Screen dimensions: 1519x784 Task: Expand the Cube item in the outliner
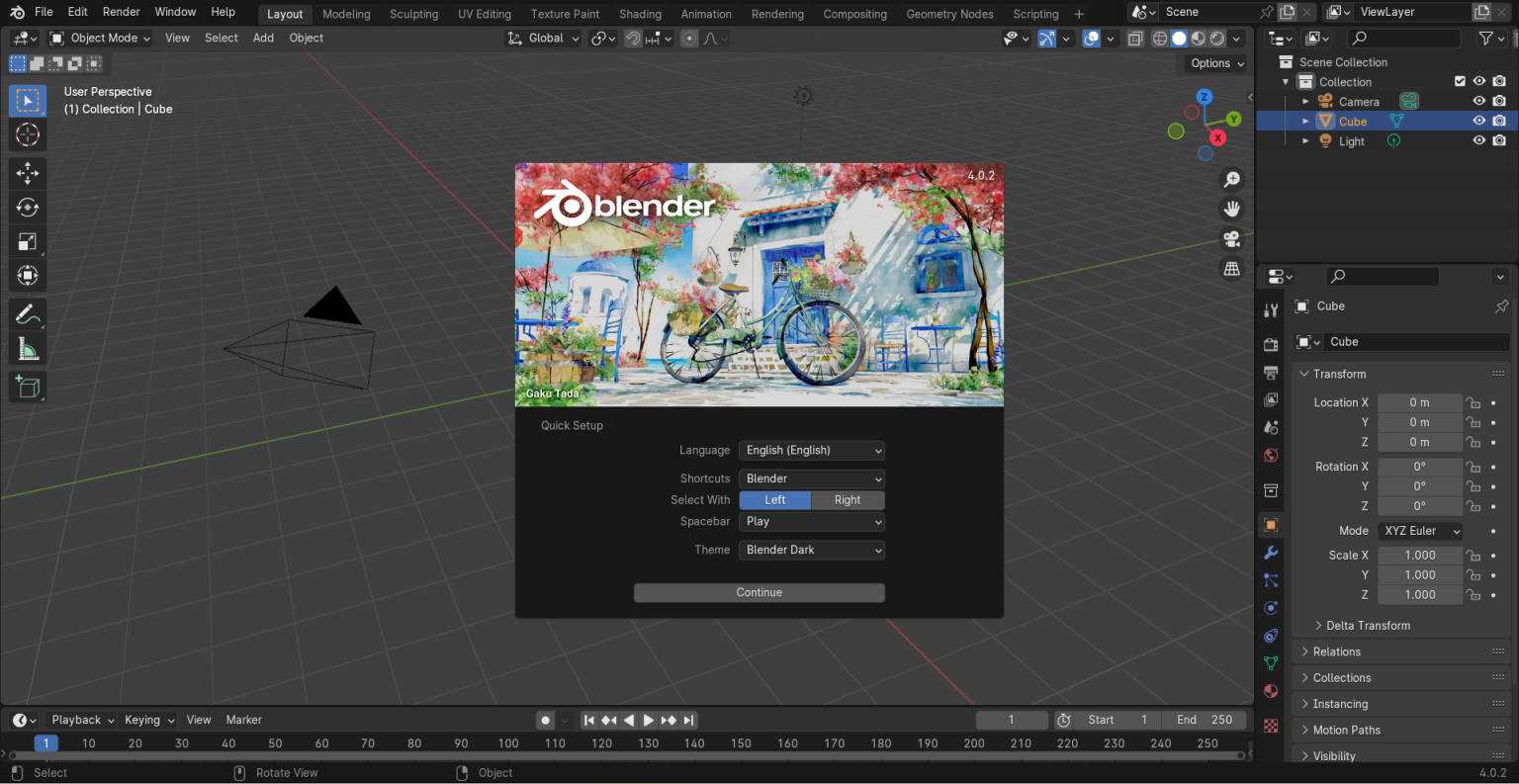[x=1305, y=121]
